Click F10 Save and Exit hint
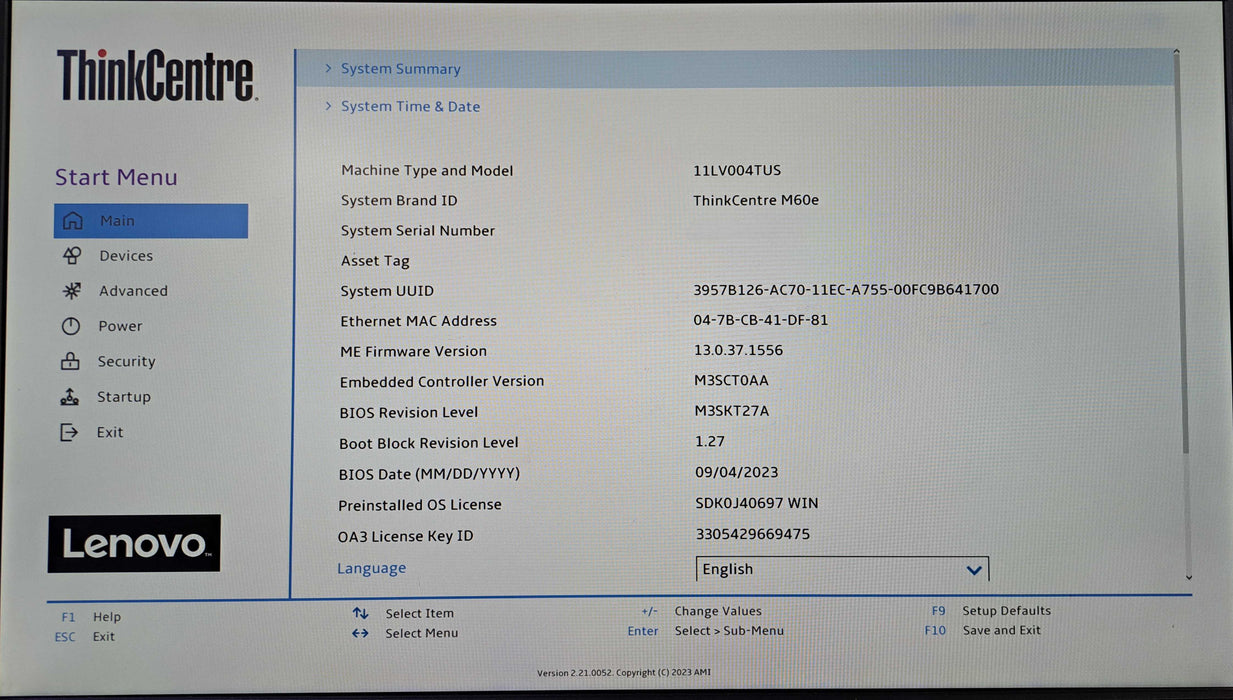 tap(982, 630)
